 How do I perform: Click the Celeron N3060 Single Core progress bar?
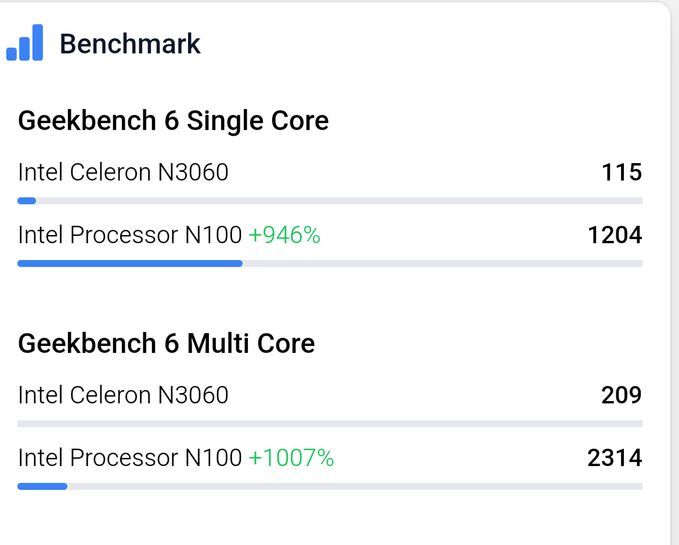[x=330, y=201]
